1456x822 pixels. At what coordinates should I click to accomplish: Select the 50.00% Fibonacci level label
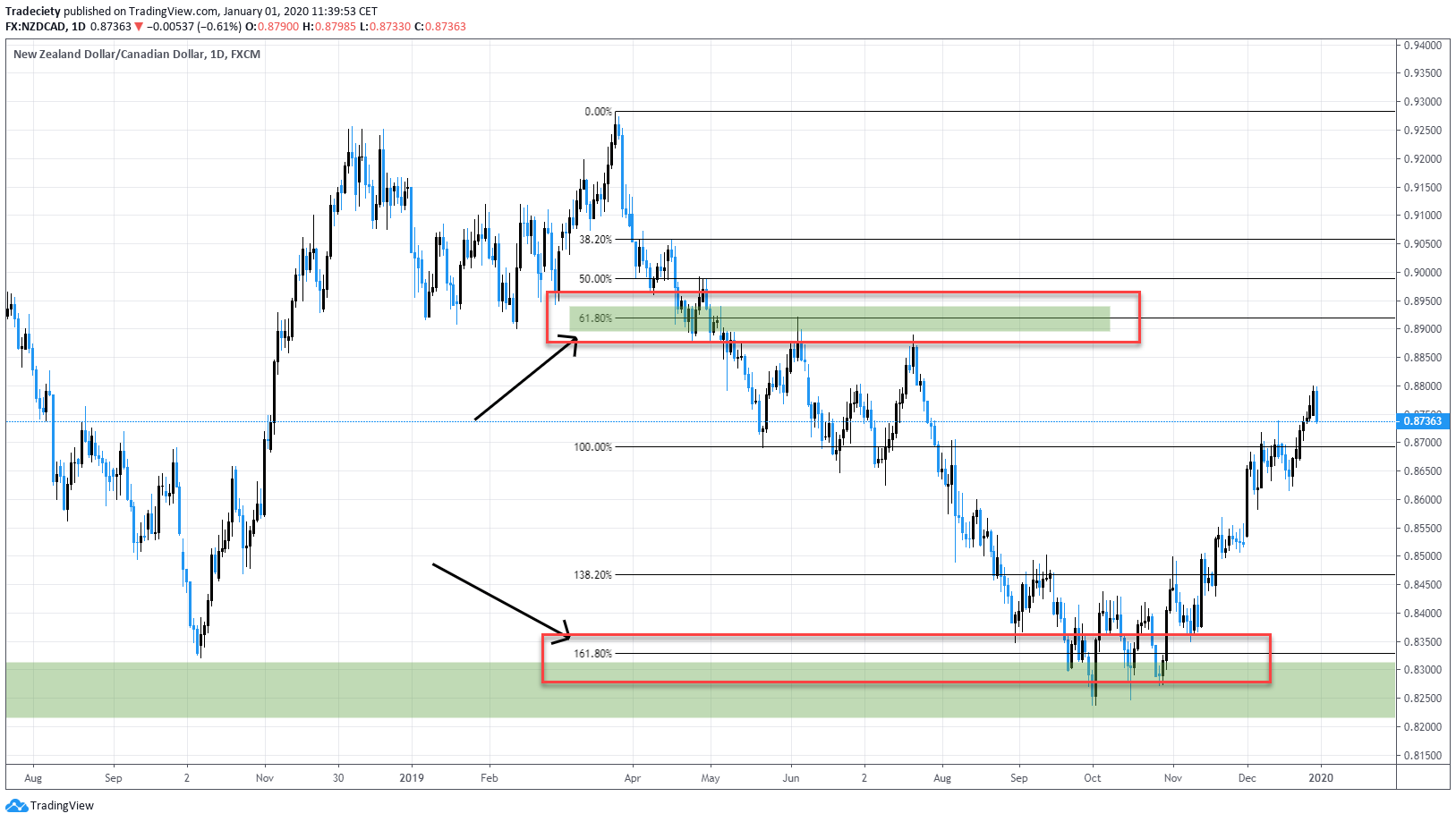pos(595,279)
